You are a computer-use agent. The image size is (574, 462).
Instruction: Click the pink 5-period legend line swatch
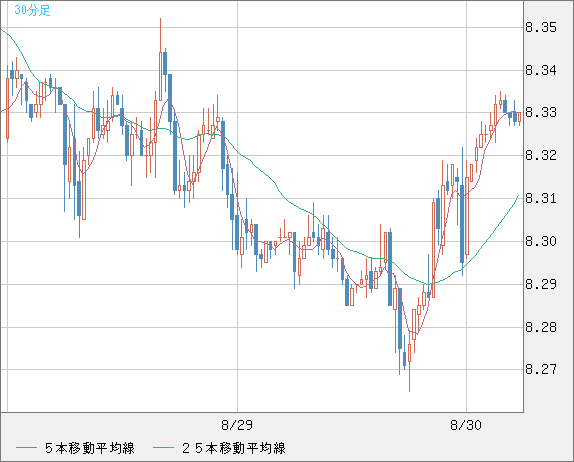(26, 448)
